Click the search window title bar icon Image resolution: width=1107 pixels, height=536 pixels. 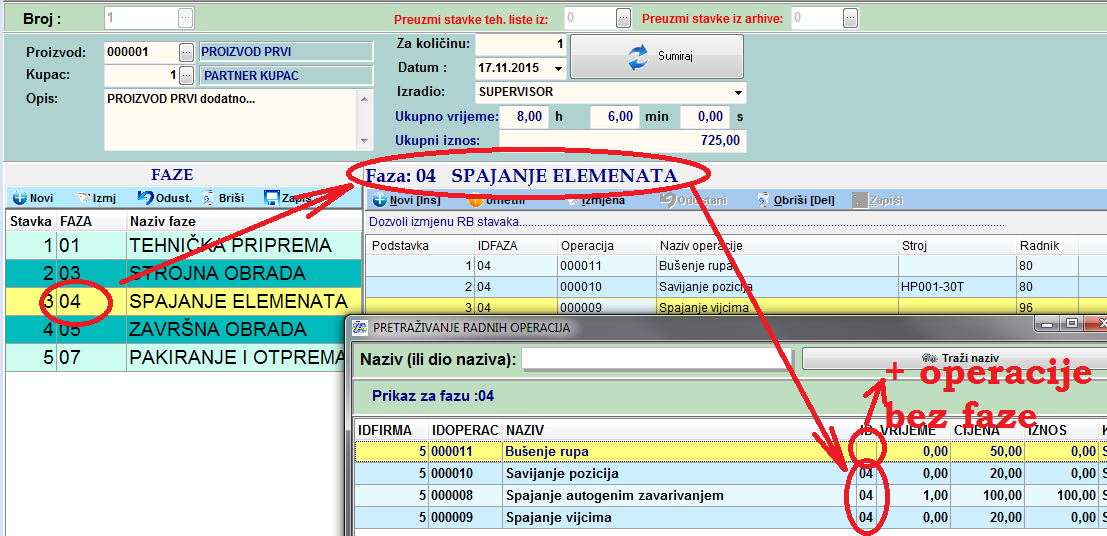[x=360, y=327]
